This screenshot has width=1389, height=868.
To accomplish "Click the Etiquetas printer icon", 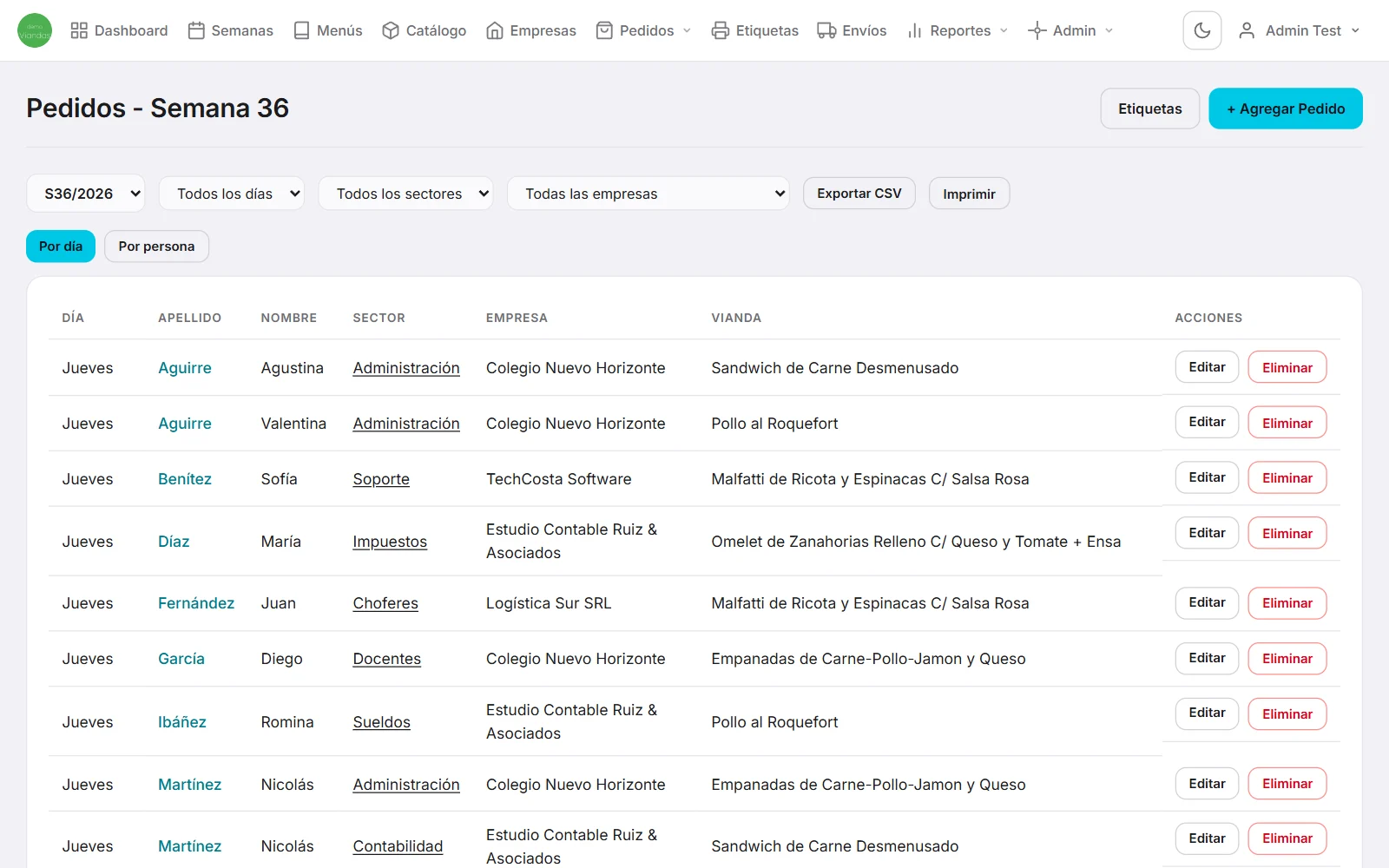I will pyautogui.click(x=721, y=30).
